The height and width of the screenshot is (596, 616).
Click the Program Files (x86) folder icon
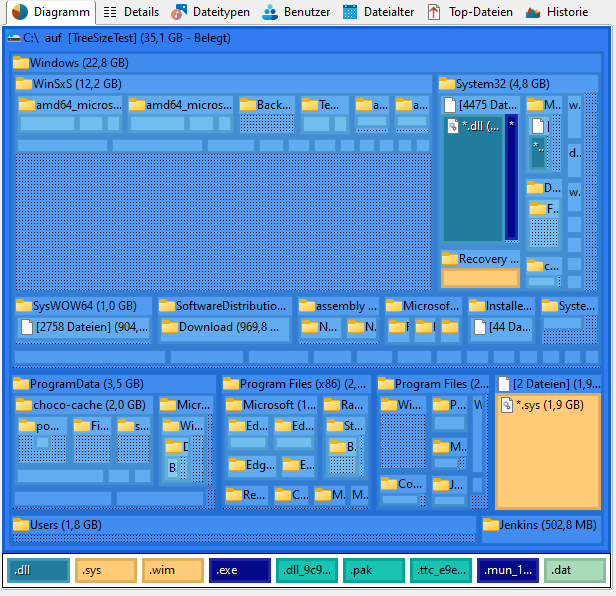231,384
